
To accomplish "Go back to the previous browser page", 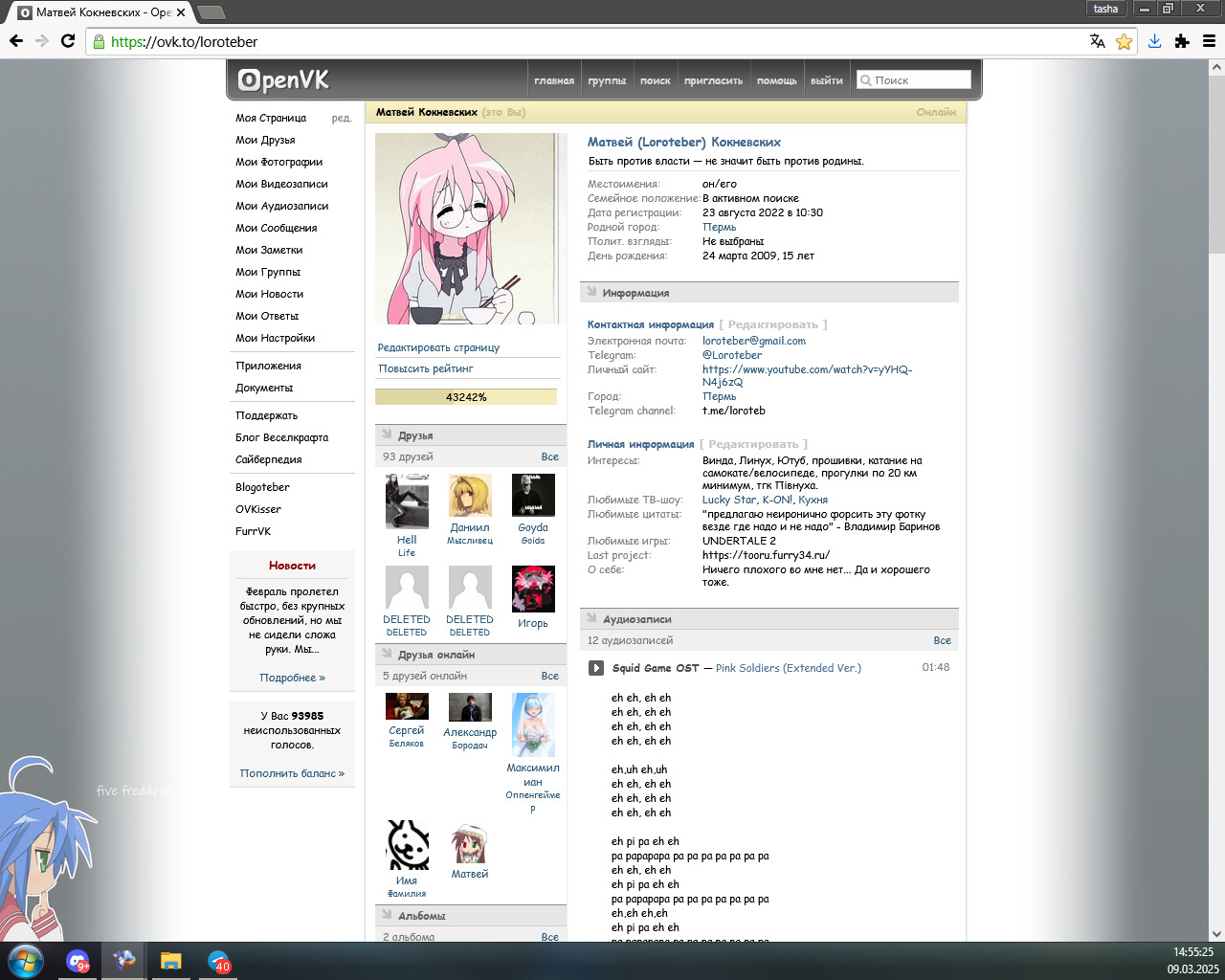I will (16, 41).
